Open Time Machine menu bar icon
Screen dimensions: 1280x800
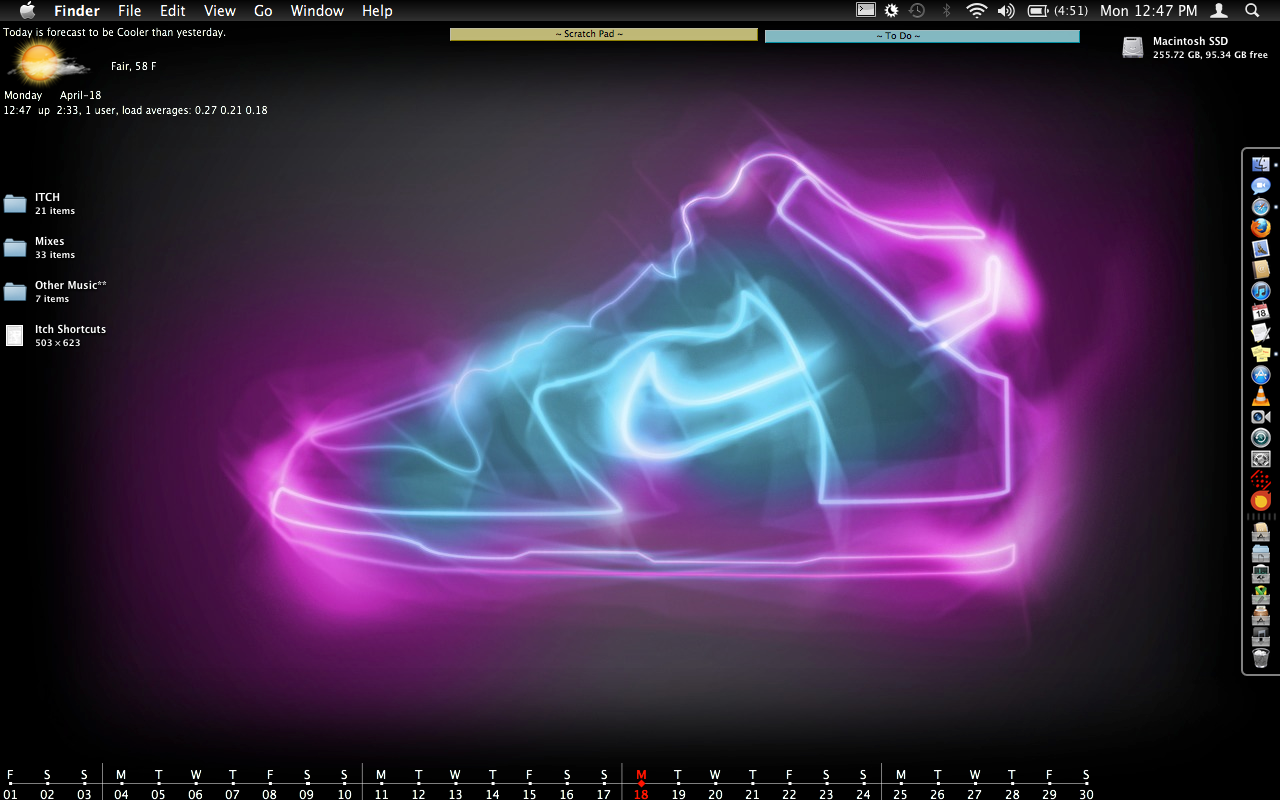tap(917, 10)
